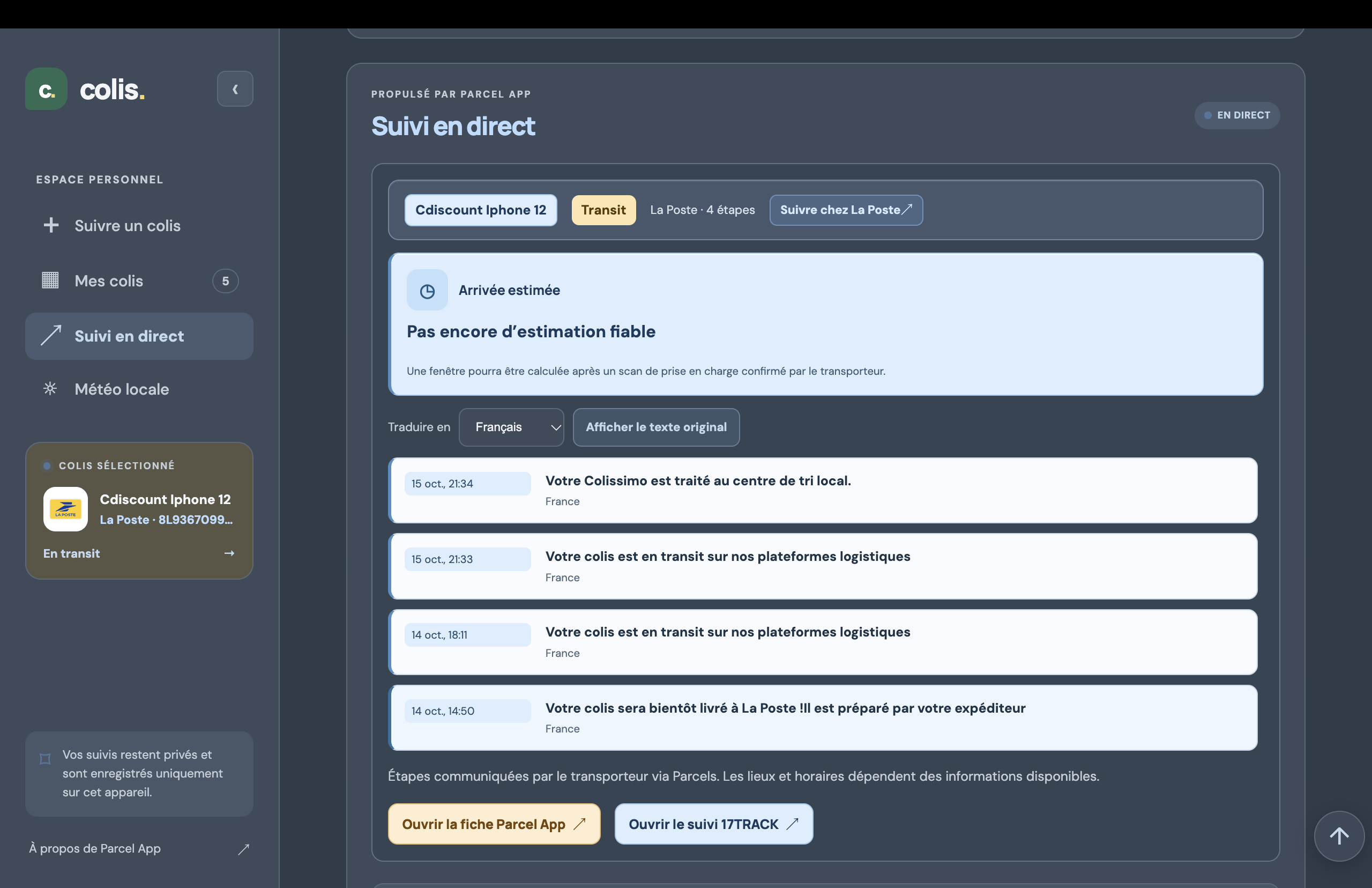This screenshot has width=1372, height=888.
Task: Open the Français translation dropdown
Action: [511, 427]
